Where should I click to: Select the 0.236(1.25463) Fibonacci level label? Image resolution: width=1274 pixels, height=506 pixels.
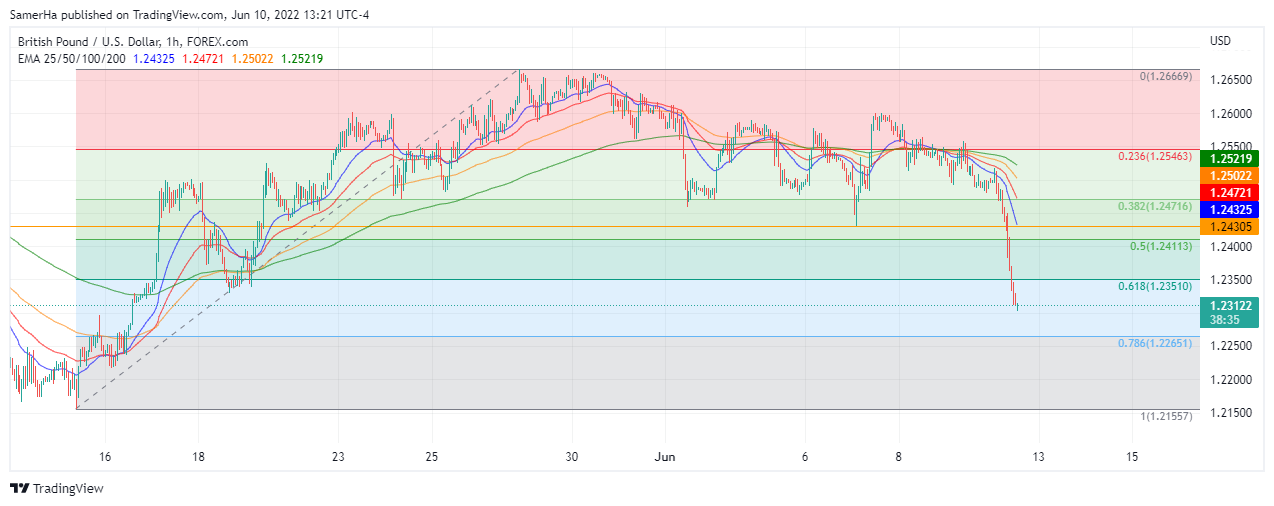point(1155,157)
